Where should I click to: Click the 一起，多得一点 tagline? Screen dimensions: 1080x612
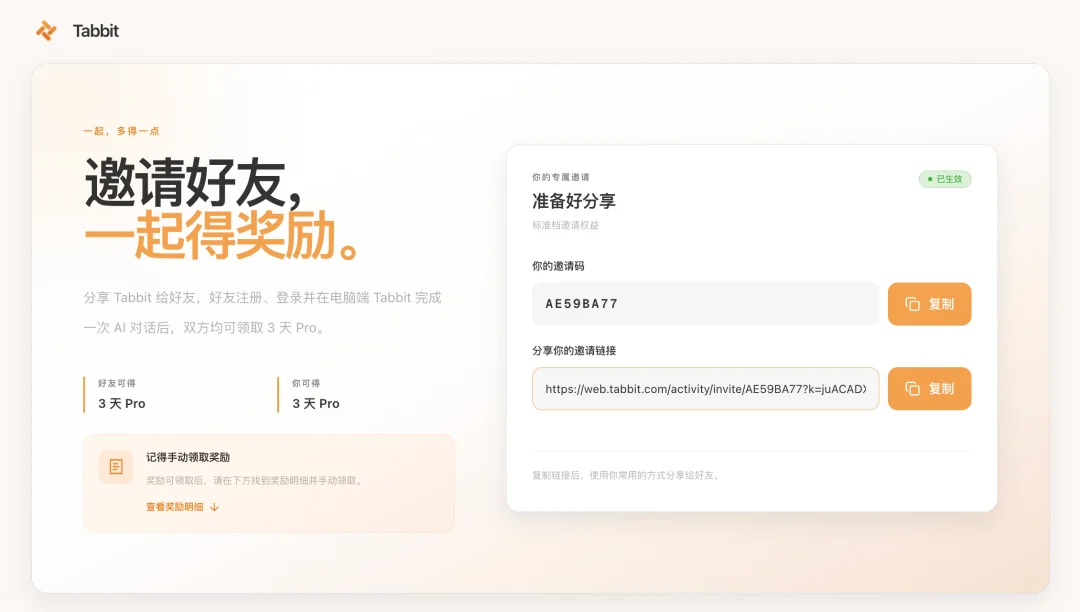(x=121, y=131)
